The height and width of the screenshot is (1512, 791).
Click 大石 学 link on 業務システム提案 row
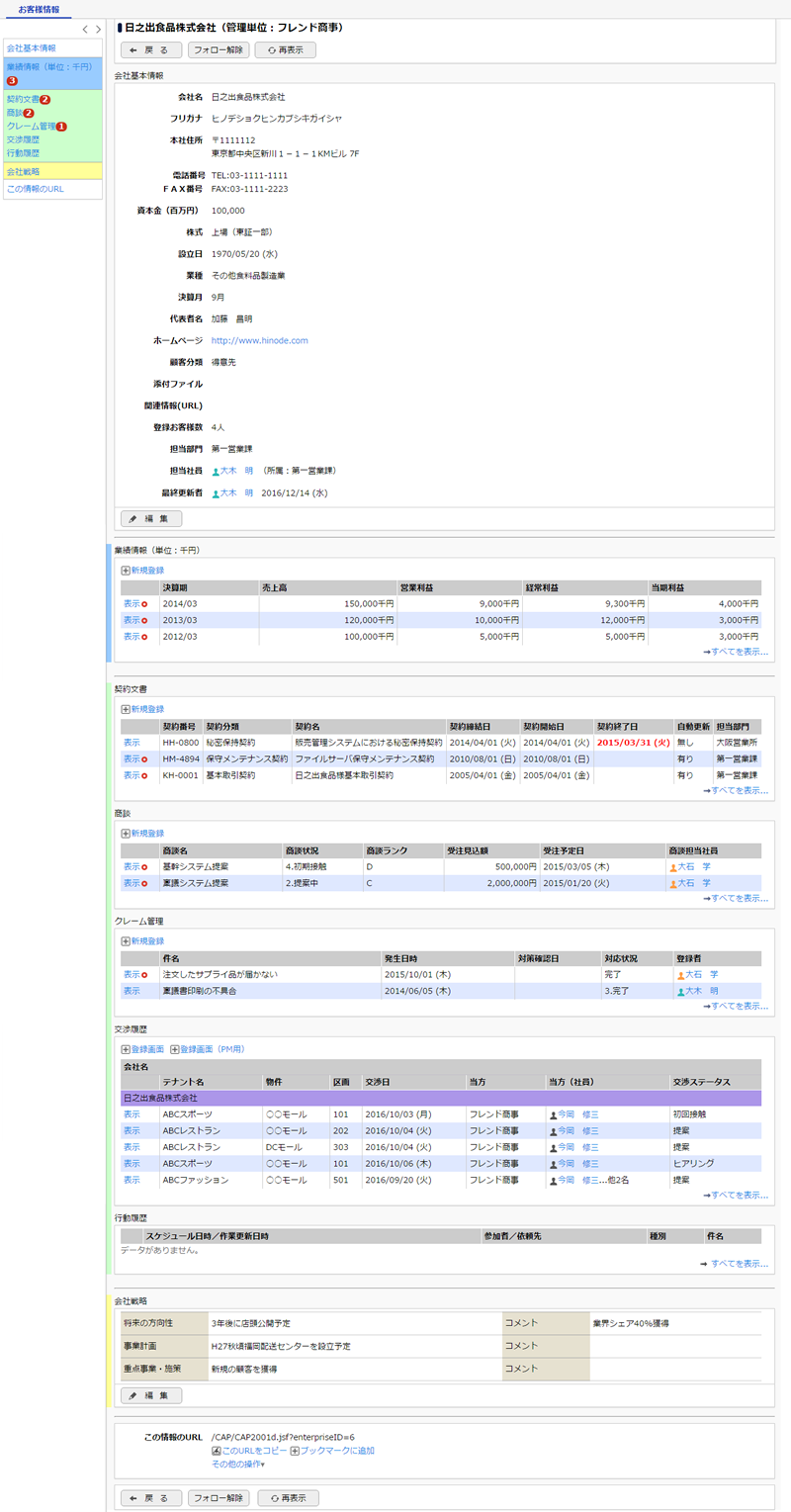pyautogui.click(x=694, y=883)
